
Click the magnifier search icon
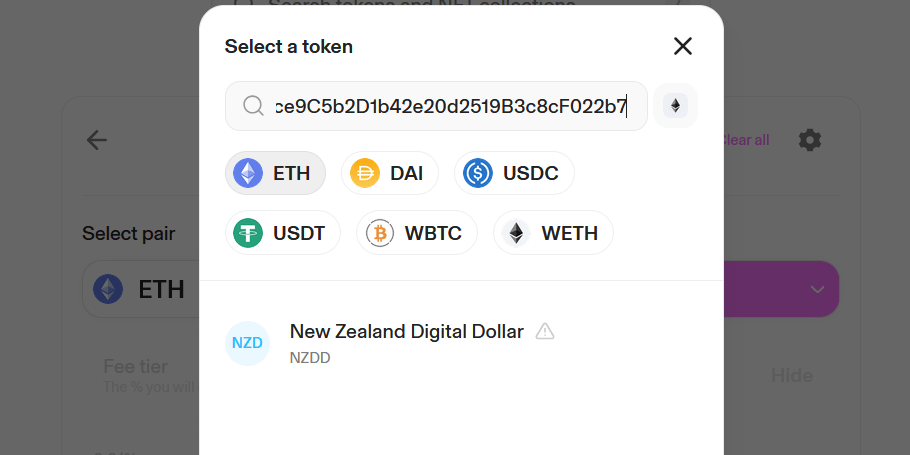(x=254, y=106)
